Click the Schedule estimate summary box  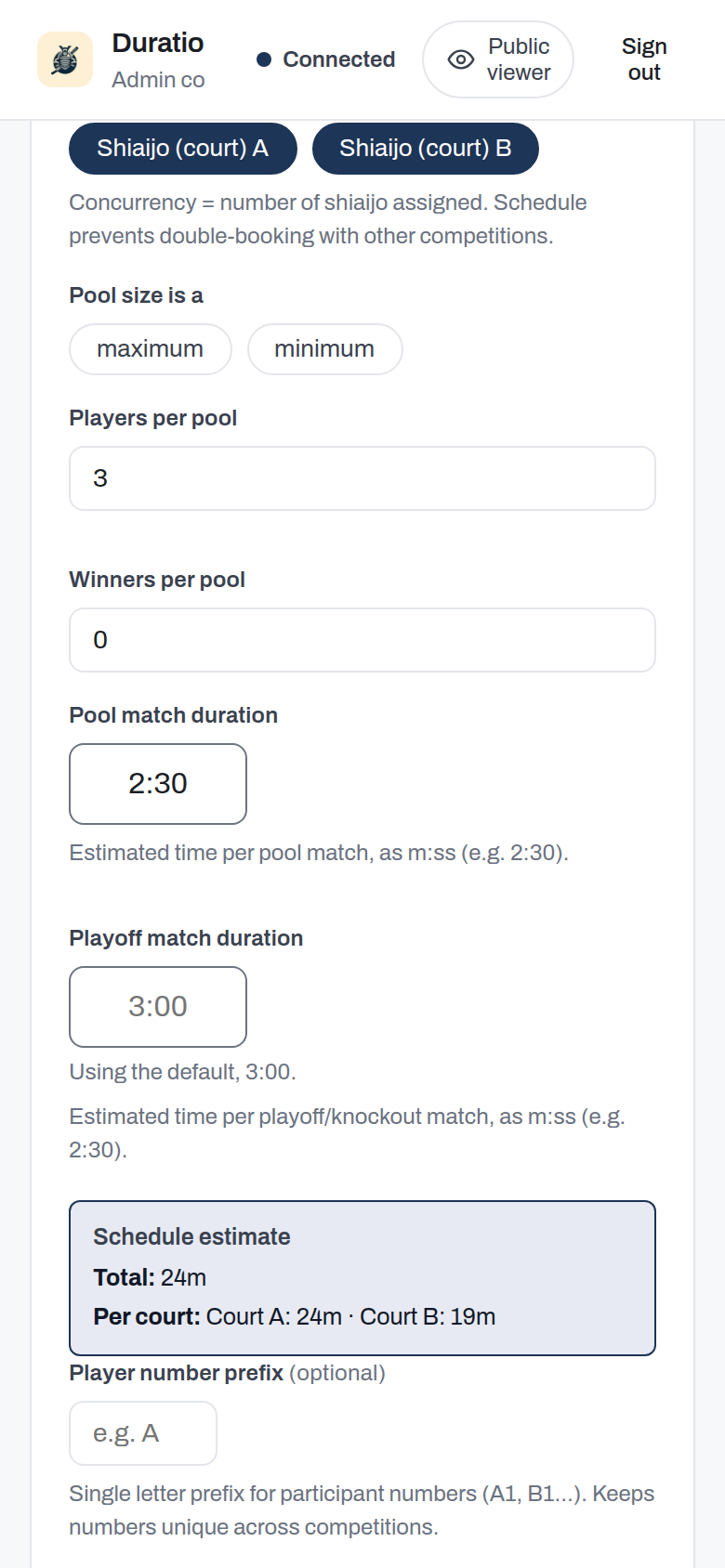362,1278
